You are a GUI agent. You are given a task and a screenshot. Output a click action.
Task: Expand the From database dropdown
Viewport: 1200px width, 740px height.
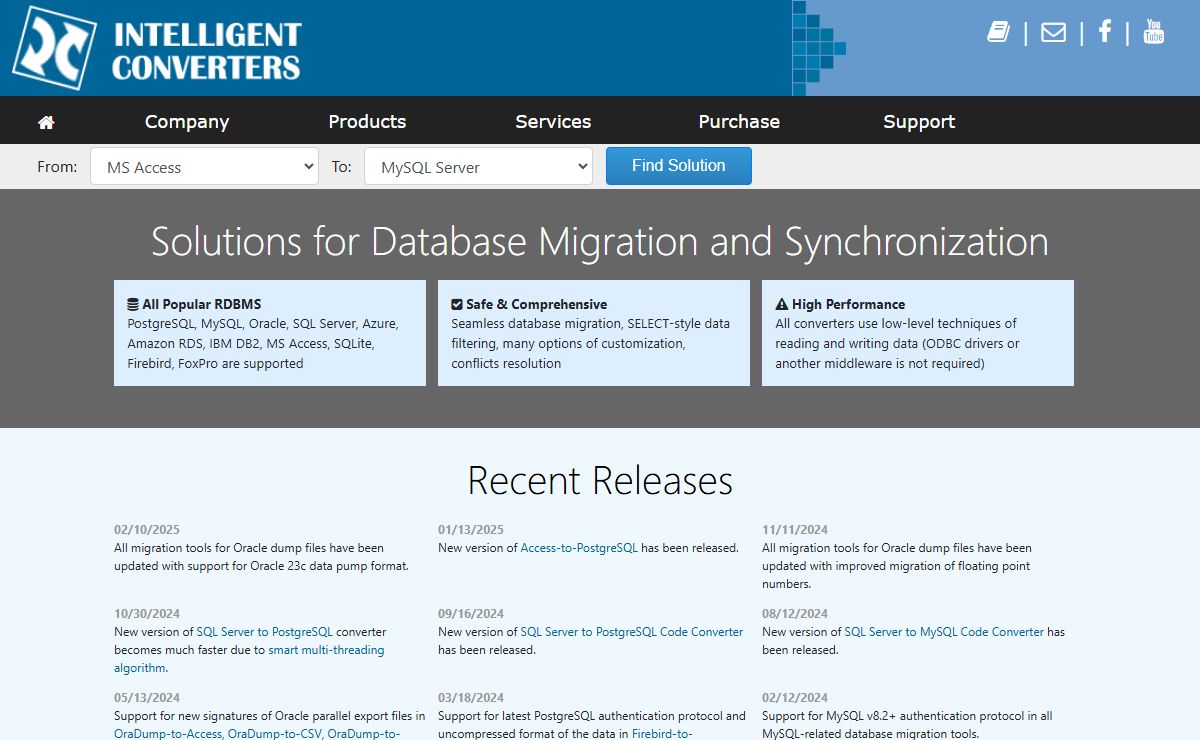pyautogui.click(x=204, y=167)
